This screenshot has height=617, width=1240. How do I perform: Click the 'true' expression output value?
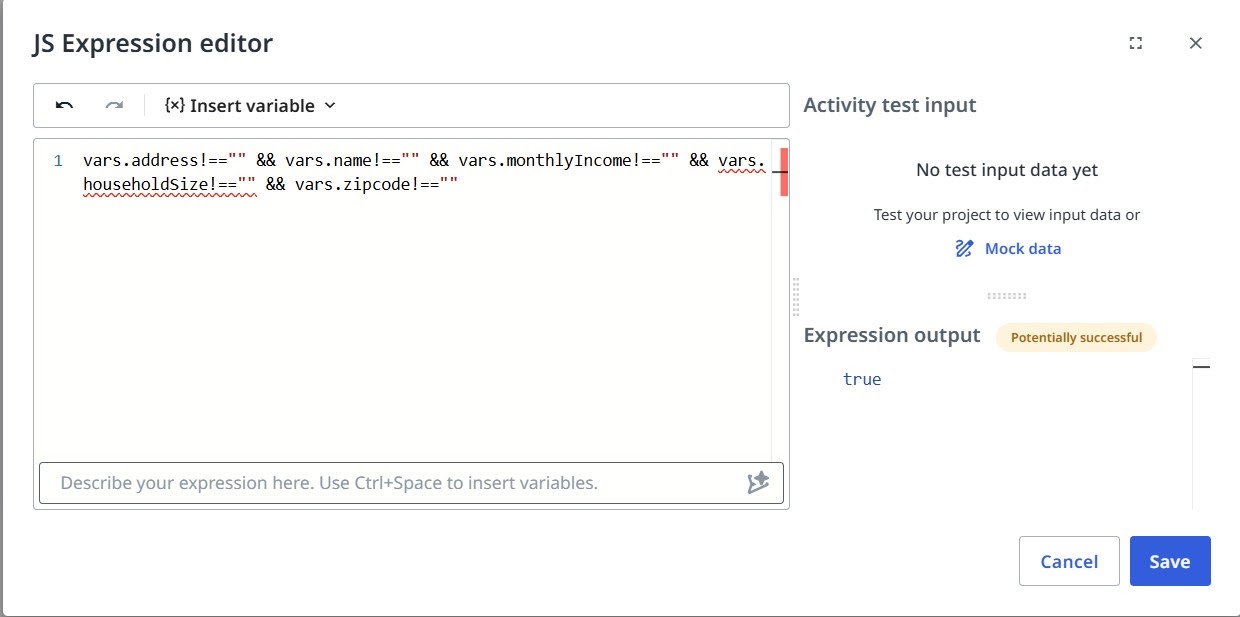(862, 379)
